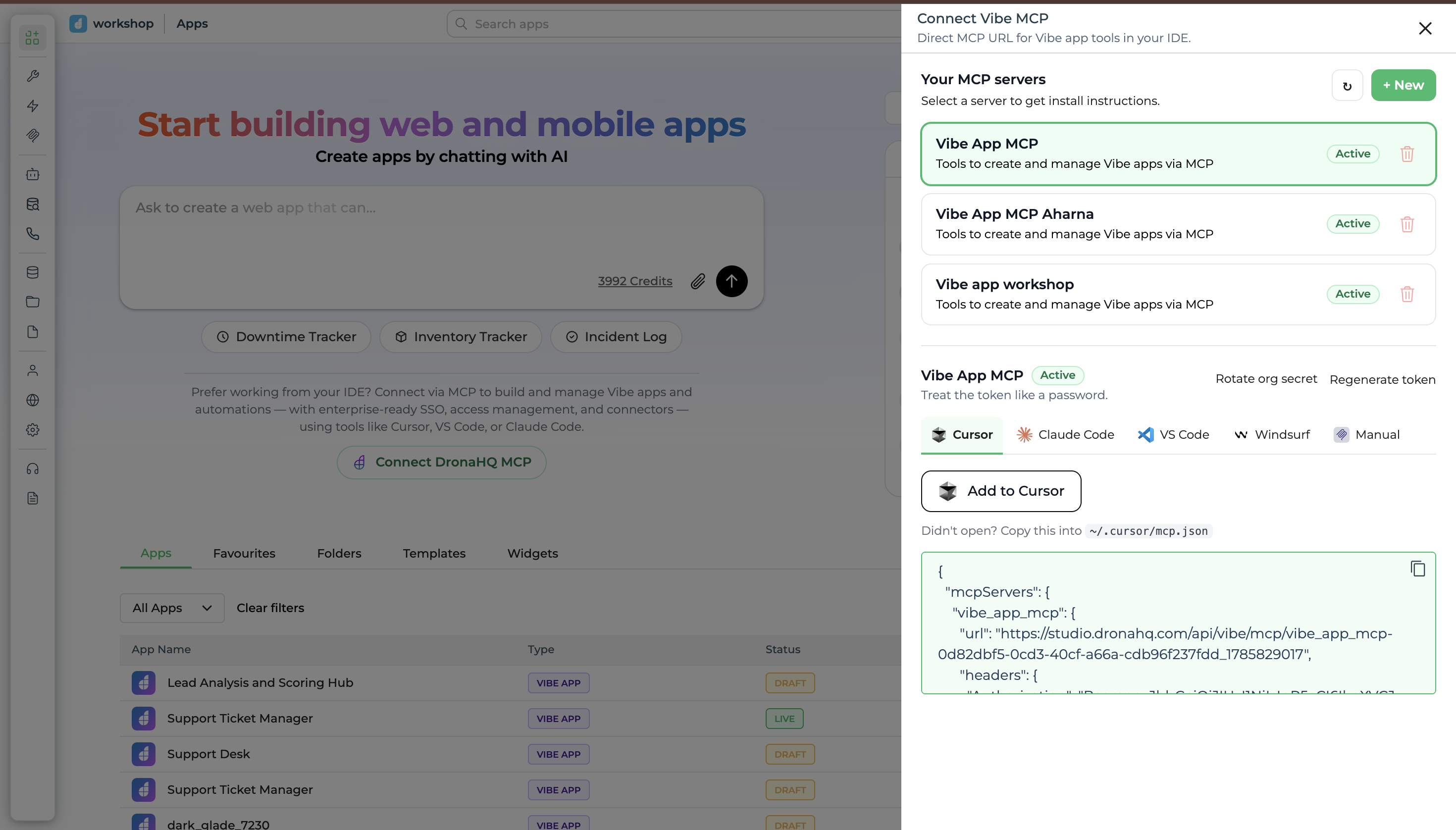This screenshot has width=1456, height=830.
Task: Click Clear filters
Action: 270,608
